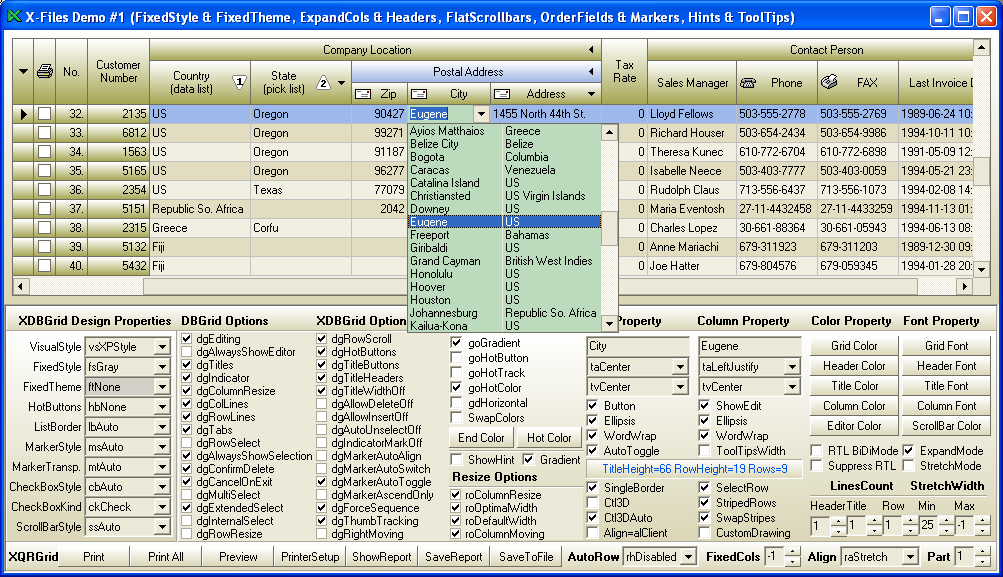Click the telephone icon in the Phone column header
1003x577 pixels.
pyautogui.click(x=748, y=83)
